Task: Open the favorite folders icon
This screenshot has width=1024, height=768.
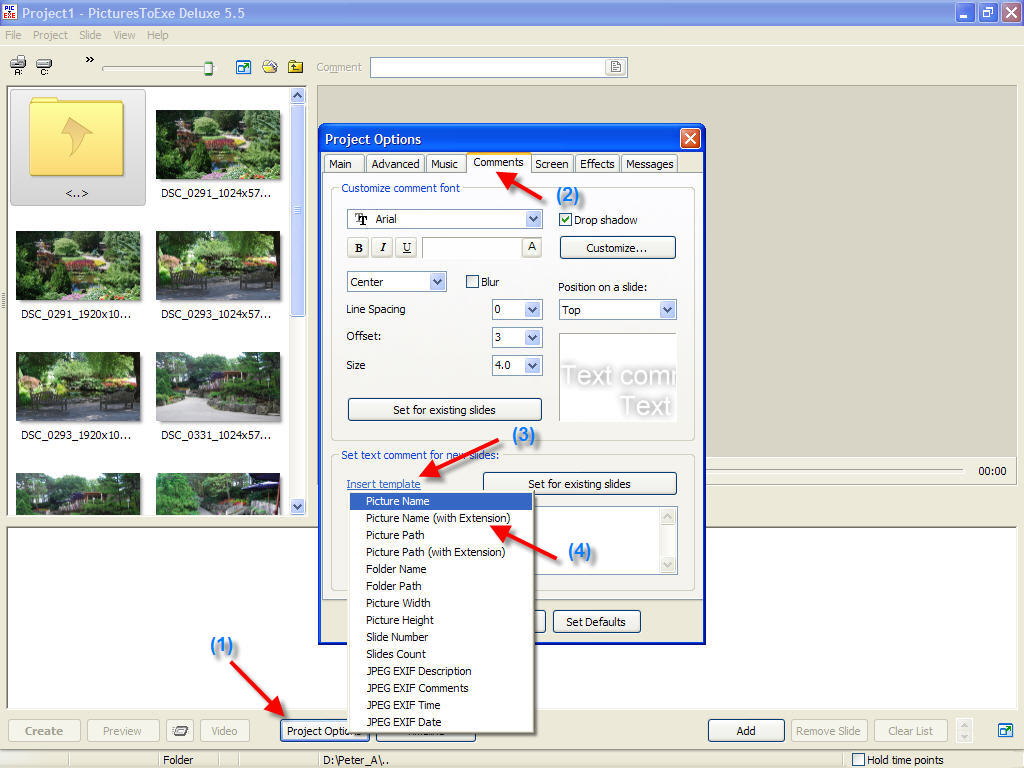Action: [270, 67]
